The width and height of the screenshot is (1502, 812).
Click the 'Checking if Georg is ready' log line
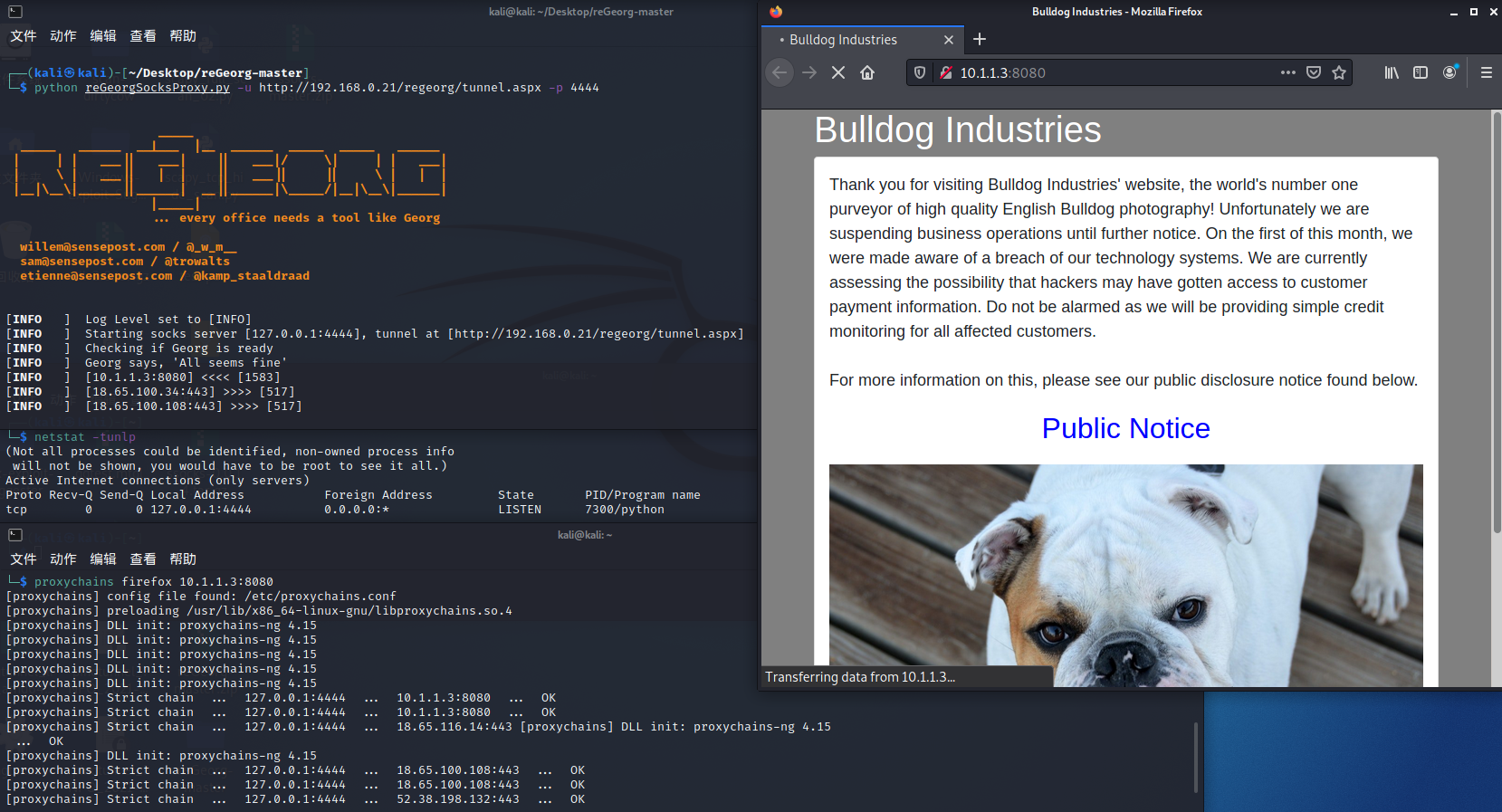click(179, 349)
